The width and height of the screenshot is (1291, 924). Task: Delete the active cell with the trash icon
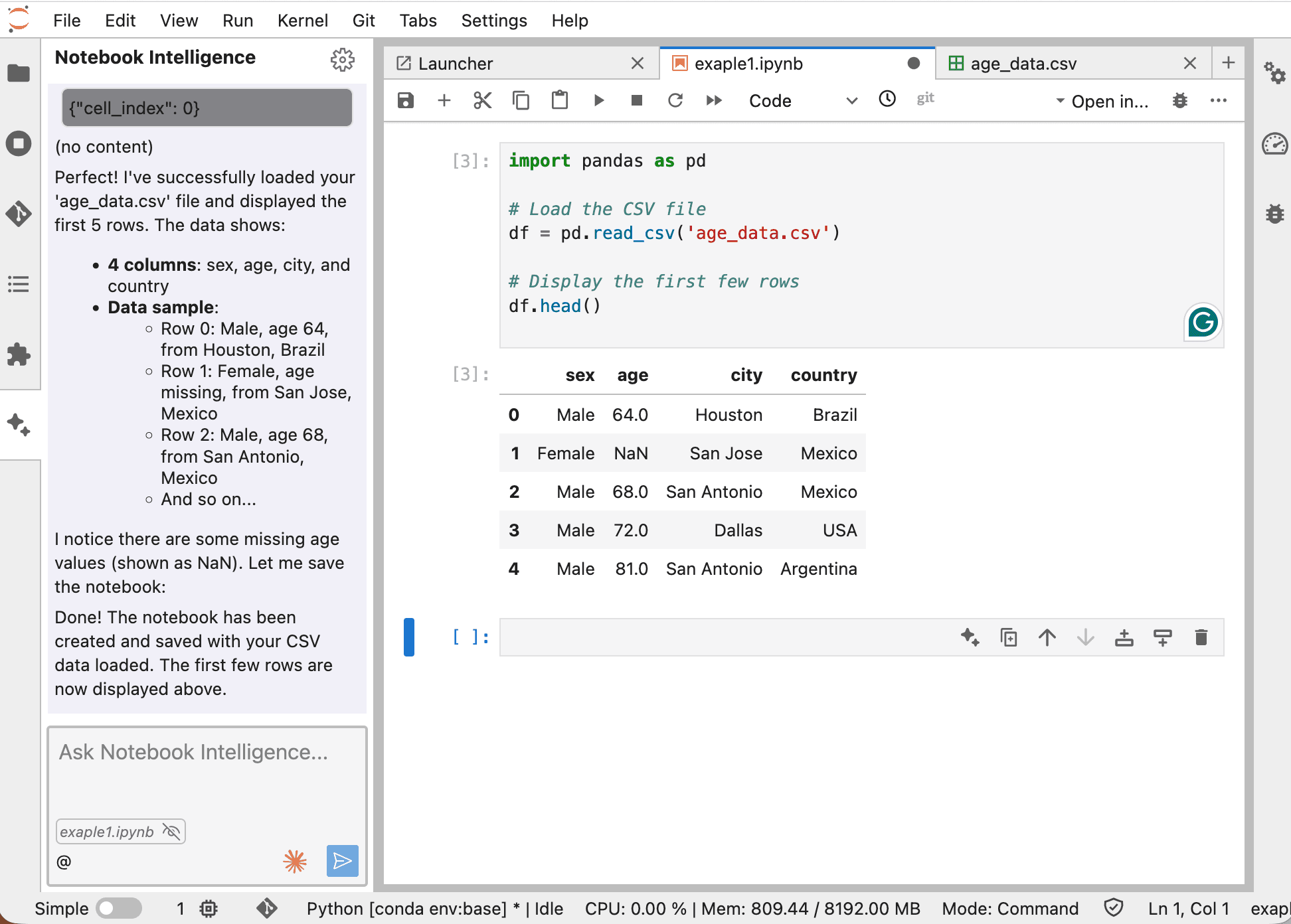(x=1201, y=637)
